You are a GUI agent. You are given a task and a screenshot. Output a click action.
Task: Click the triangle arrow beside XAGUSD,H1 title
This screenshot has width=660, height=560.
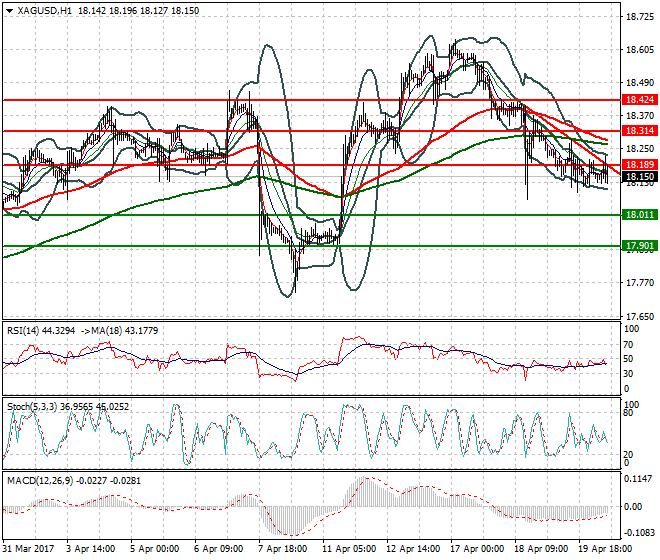coord(10,11)
